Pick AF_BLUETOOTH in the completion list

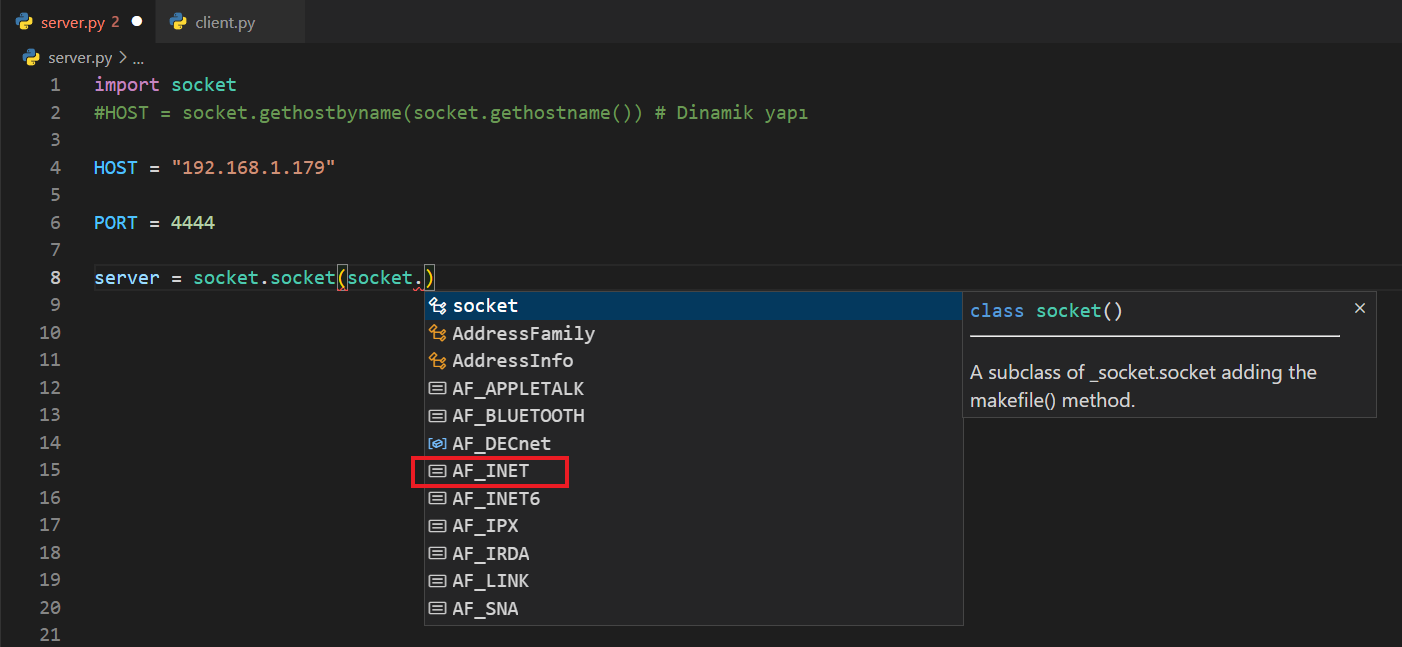518,416
